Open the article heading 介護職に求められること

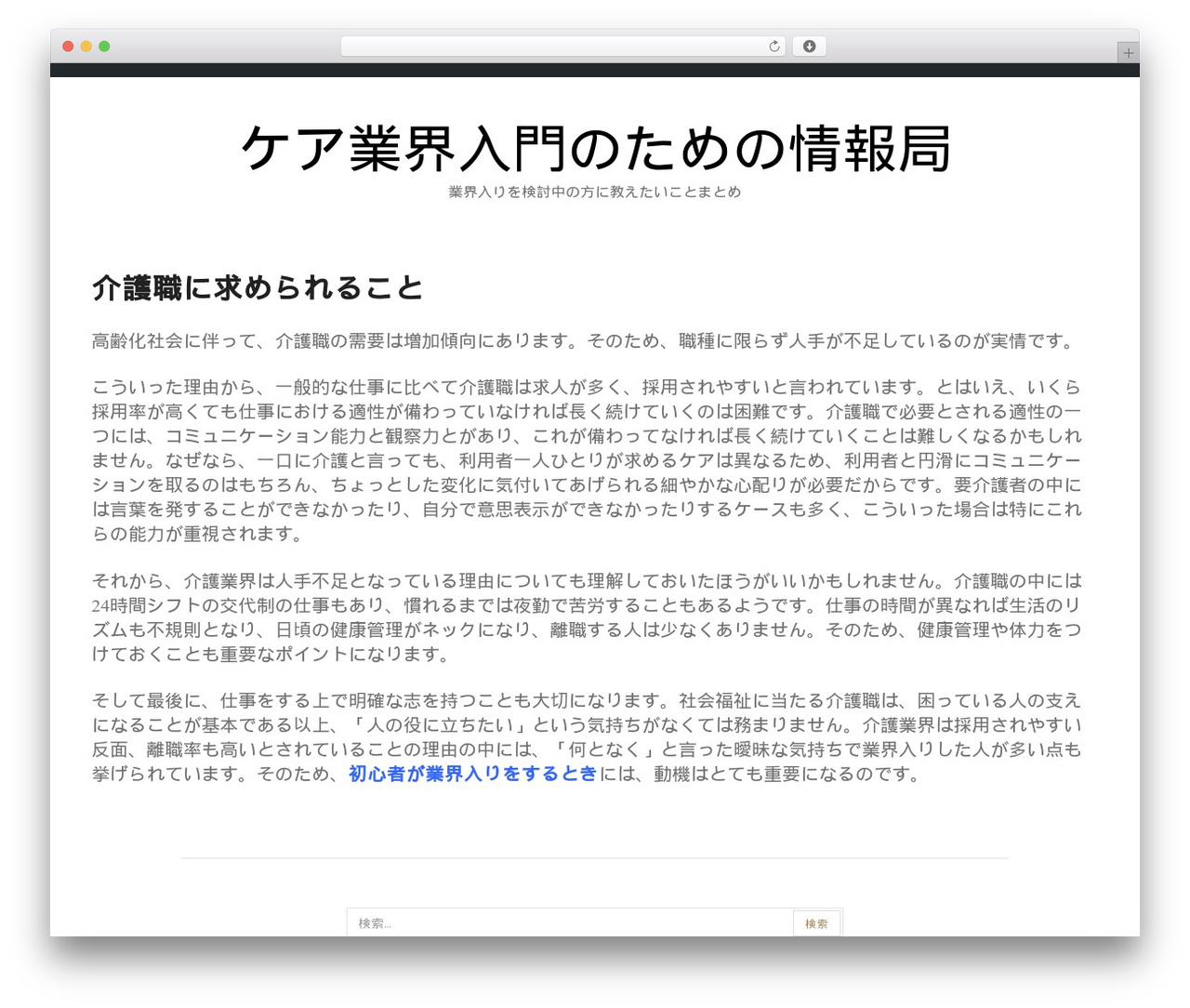coord(258,288)
